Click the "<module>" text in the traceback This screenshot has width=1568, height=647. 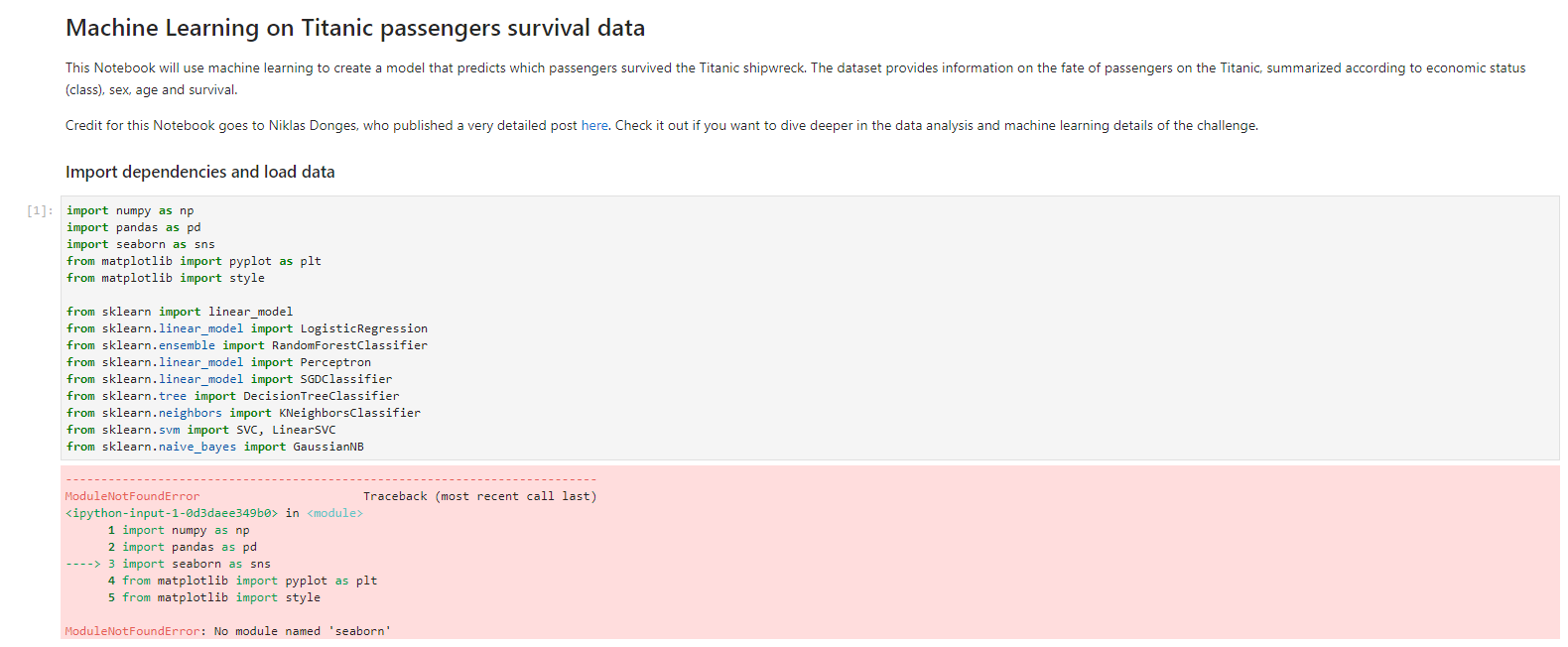click(x=334, y=513)
